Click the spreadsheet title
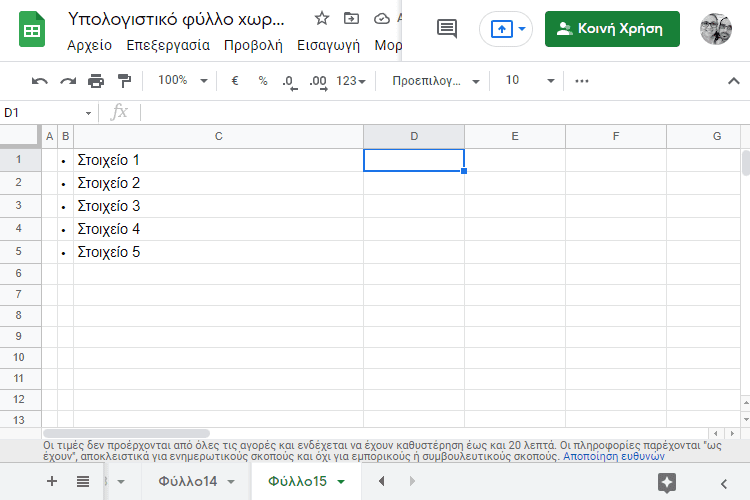 pyautogui.click(x=176, y=20)
